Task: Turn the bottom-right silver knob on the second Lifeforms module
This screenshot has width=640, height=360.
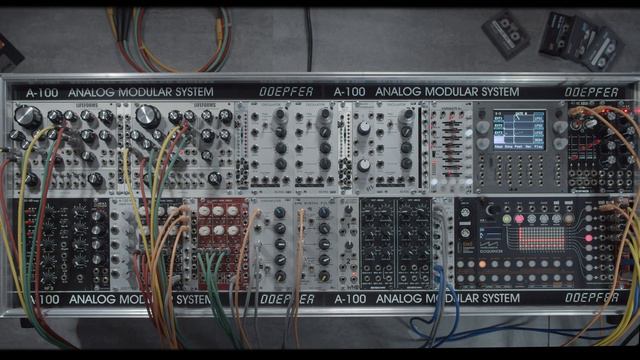Action: click(x=214, y=179)
